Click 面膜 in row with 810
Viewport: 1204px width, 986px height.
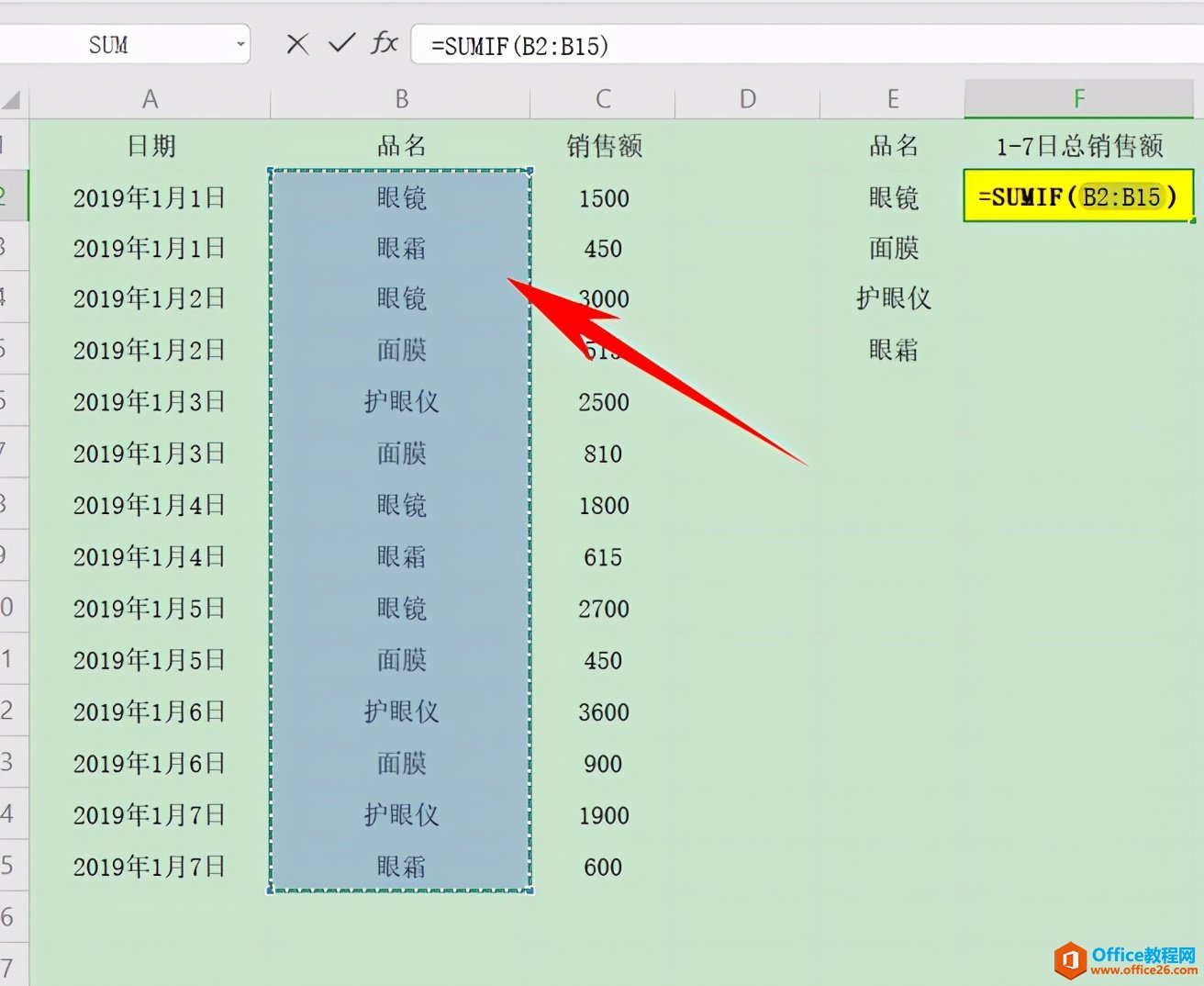tap(401, 453)
